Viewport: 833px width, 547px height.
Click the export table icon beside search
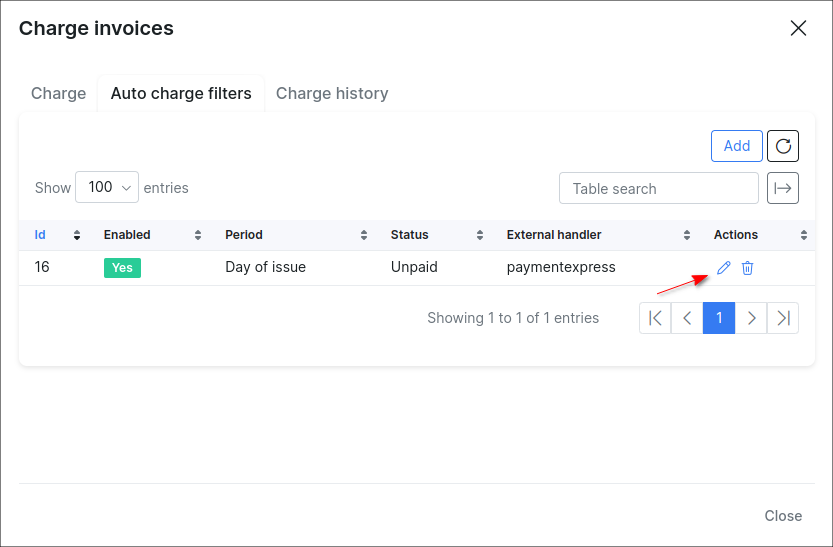tap(783, 188)
